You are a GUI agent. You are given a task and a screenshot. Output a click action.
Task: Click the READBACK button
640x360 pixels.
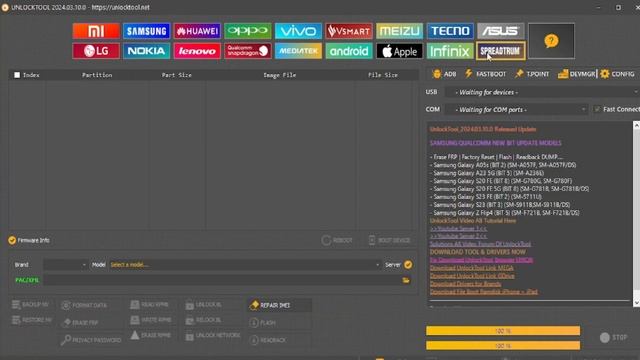point(268,340)
